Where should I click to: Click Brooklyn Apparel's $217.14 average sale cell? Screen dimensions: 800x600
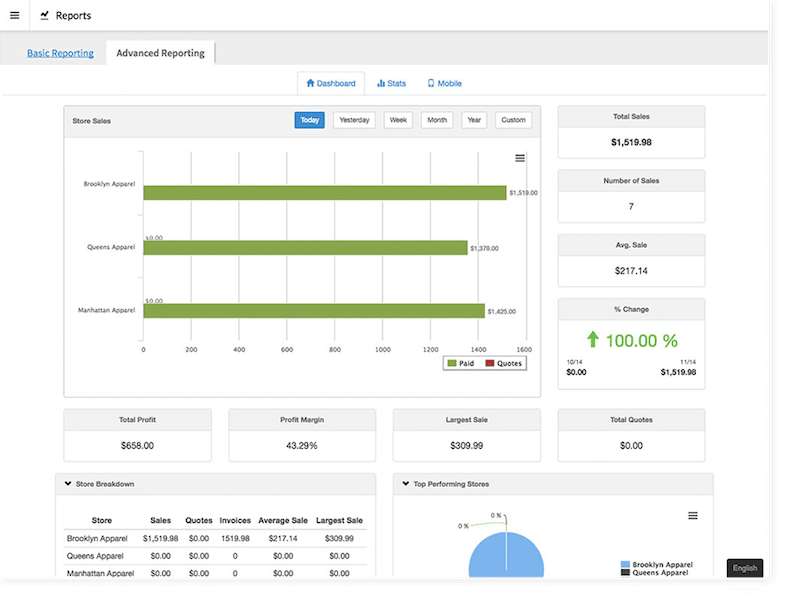click(x=283, y=538)
